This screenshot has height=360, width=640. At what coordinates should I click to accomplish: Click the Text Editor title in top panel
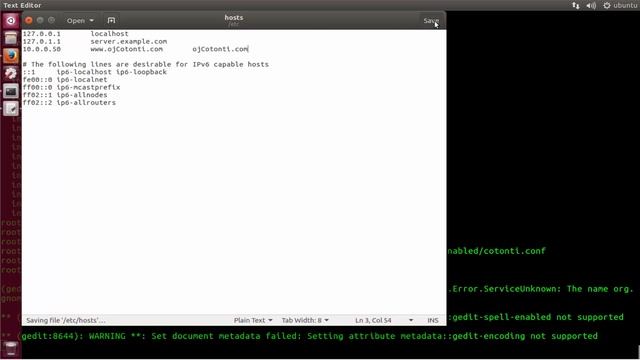click(x=22, y=5)
